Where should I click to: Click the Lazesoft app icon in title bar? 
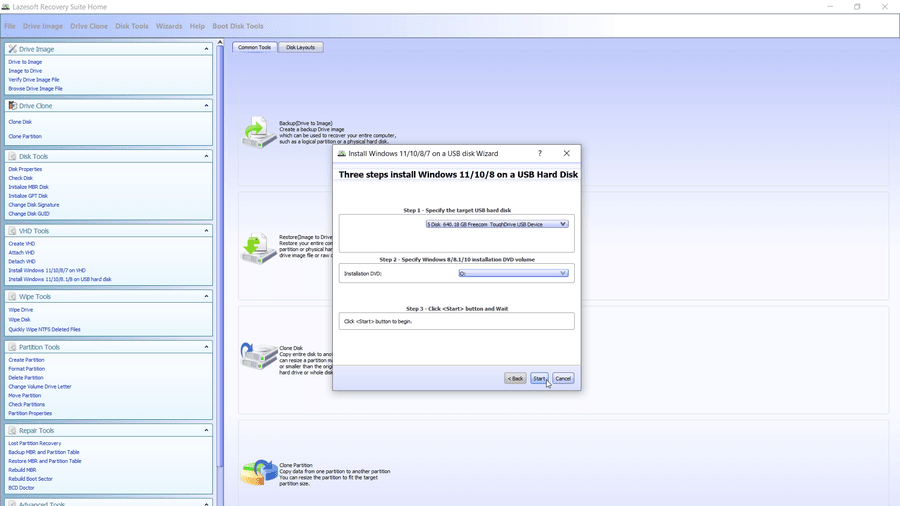click(x=6, y=7)
